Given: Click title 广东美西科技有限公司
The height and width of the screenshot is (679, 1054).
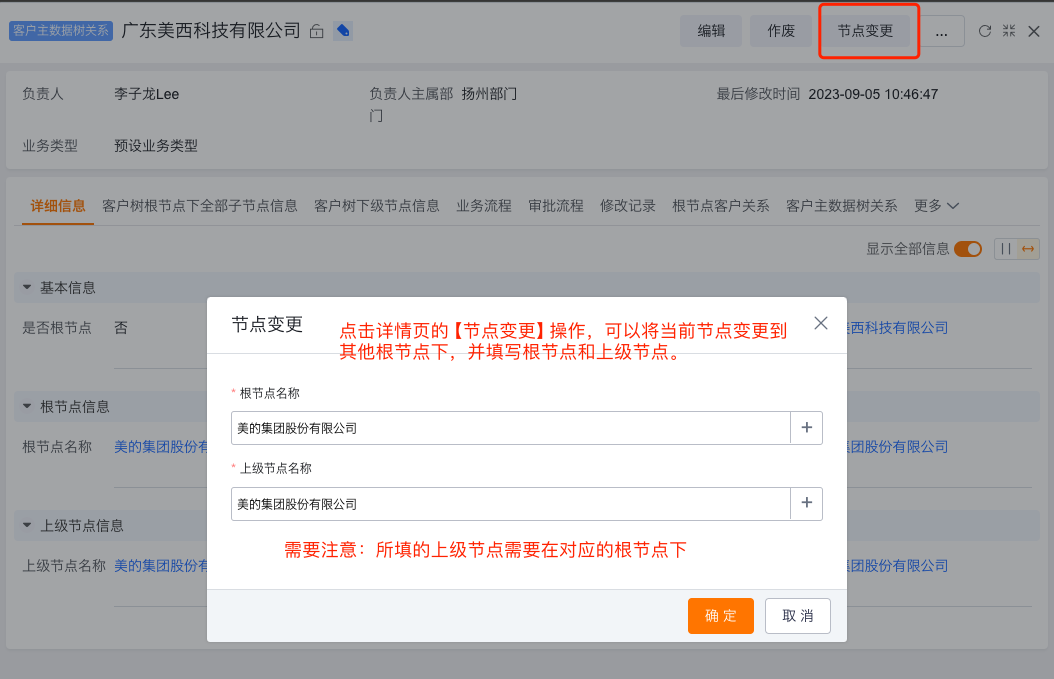Looking at the screenshot, I should click(211, 31).
